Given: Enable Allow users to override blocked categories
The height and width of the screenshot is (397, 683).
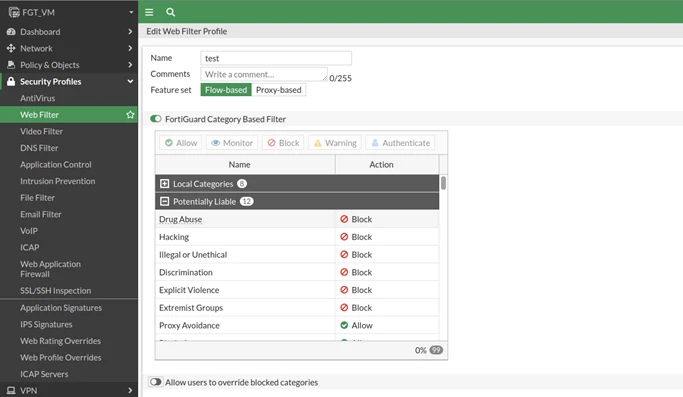Looking at the screenshot, I should (156, 382).
